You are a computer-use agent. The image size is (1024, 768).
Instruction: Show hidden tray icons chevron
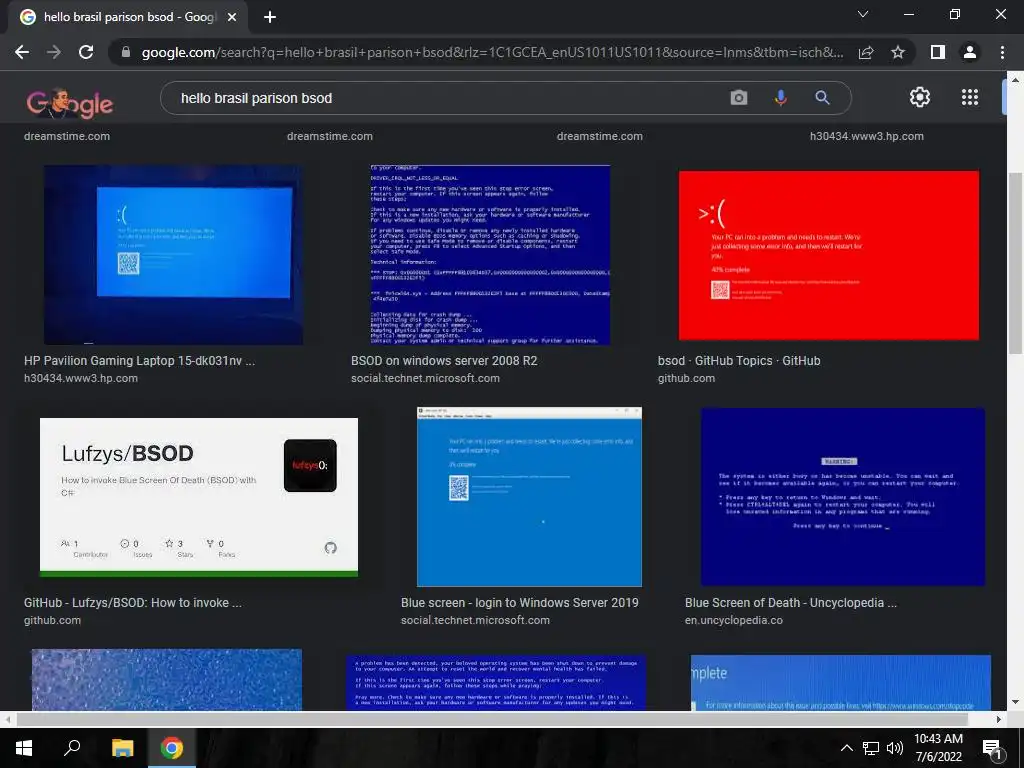click(x=846, y=748)
